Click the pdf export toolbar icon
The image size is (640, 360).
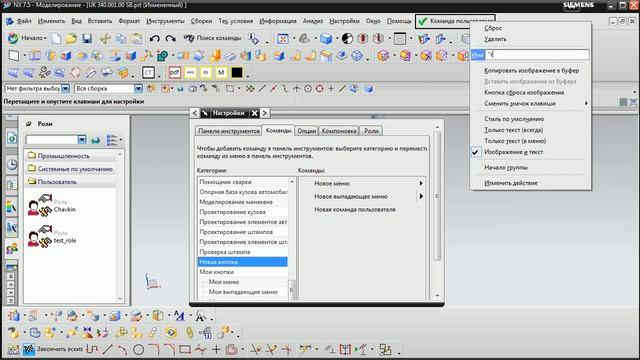pyautogui.click(x=174, y=73)
